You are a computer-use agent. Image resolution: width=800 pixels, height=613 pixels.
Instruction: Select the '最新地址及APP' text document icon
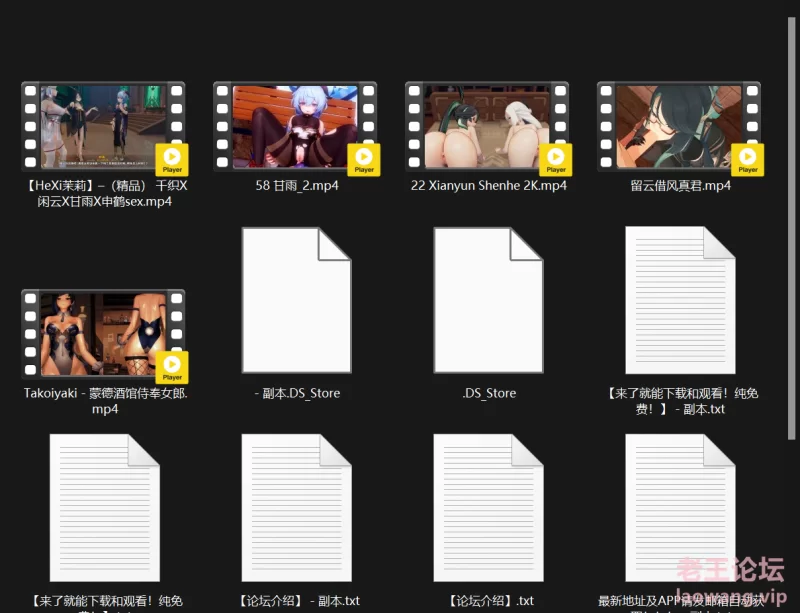point(680,508)
